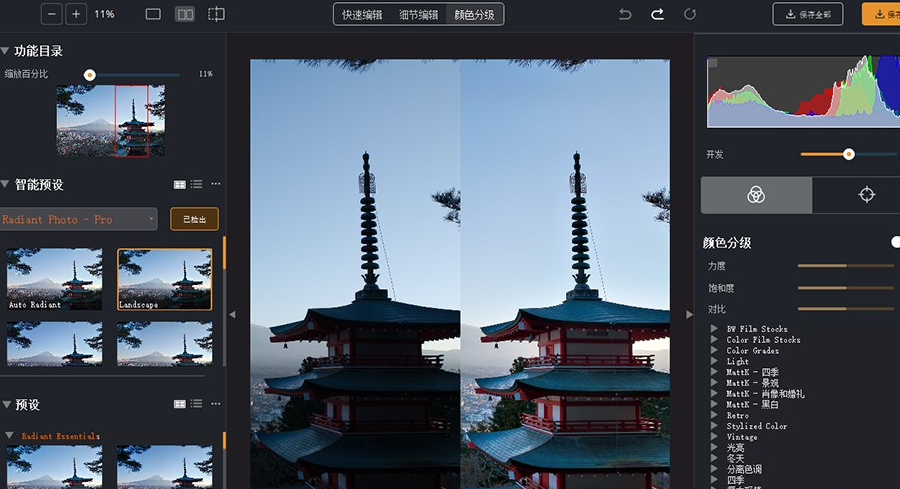Adjust the 对比 slider

pyautogui.click(x=846, y=309)
